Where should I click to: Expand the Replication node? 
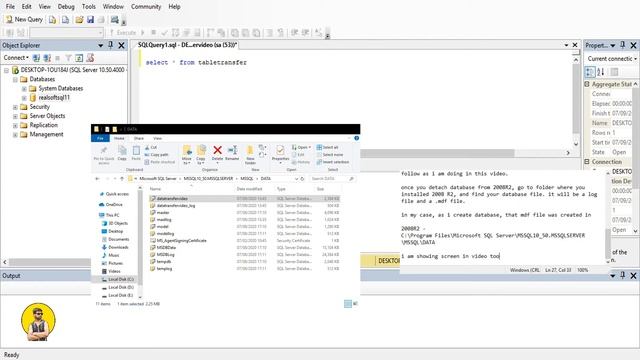point(15,125)
